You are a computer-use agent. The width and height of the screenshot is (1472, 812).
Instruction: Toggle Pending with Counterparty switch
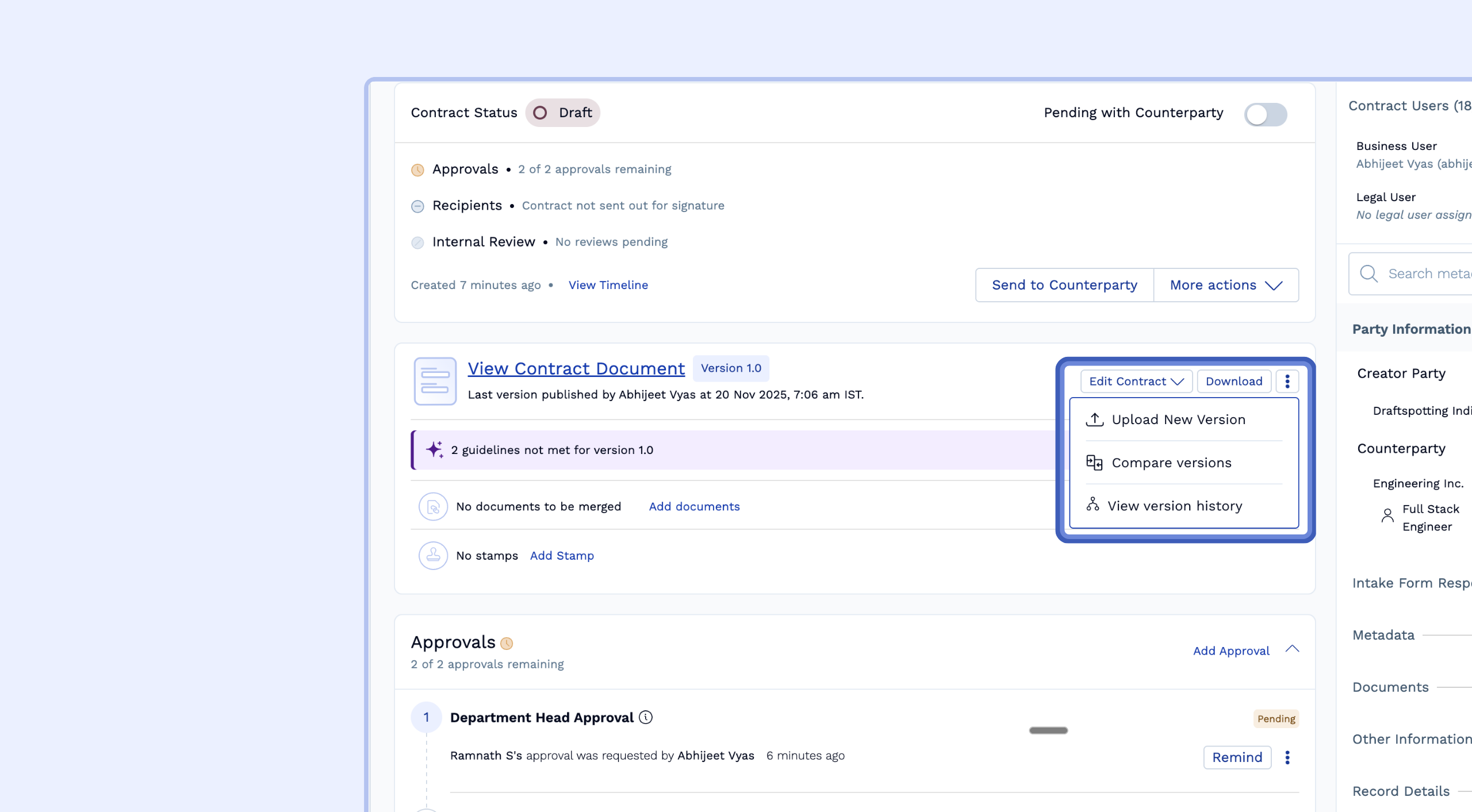click(1265, 114)
